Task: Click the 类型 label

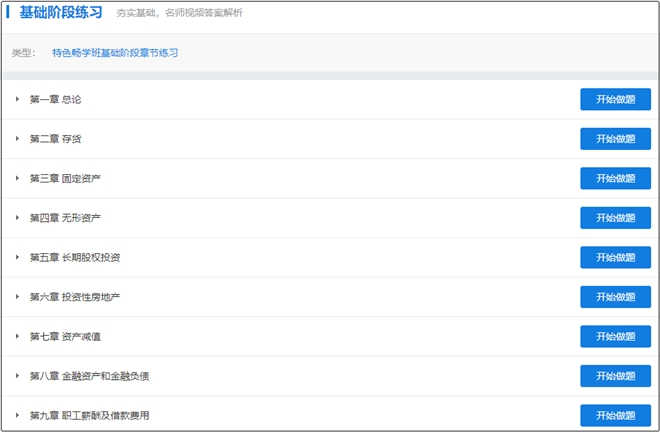Action: tap(23, 53)
